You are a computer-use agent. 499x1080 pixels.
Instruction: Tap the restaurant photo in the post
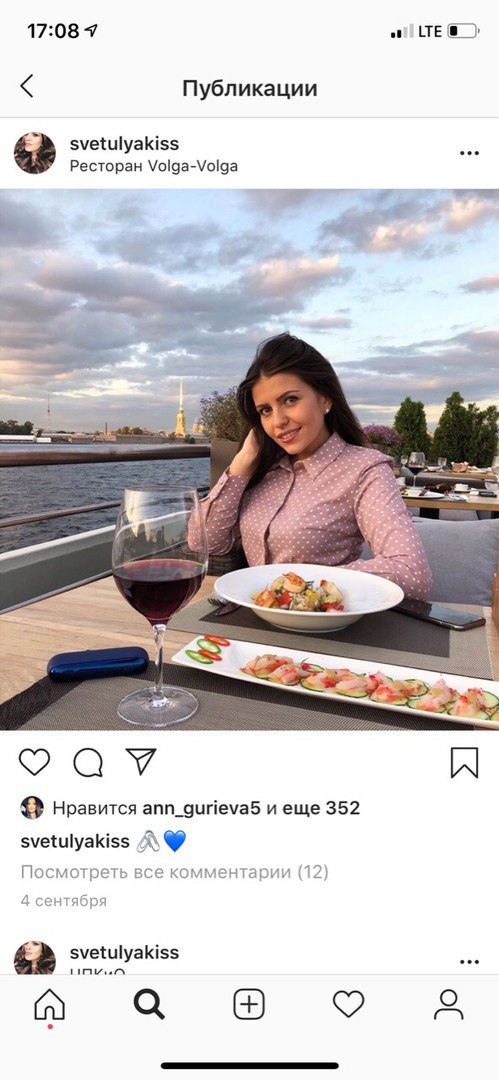pos(250,459)
